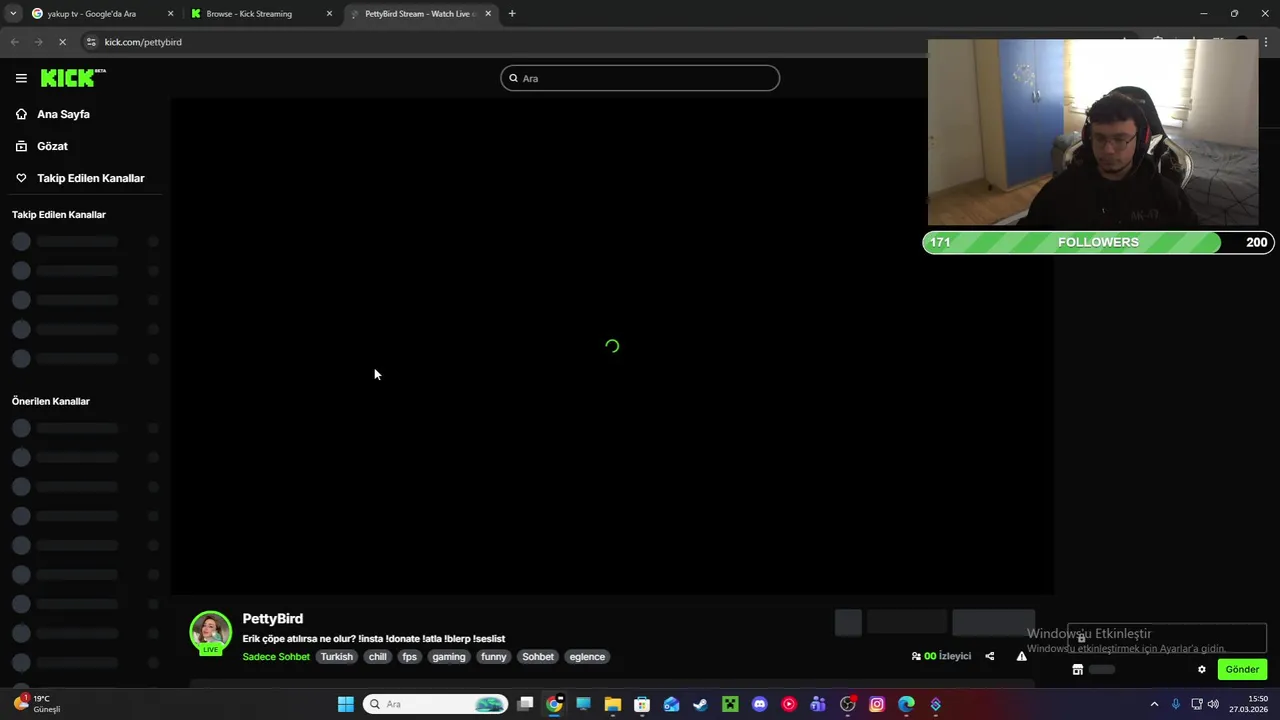Select the fps tag
This screenshot has height=720, width=1280.
point(409,657)
